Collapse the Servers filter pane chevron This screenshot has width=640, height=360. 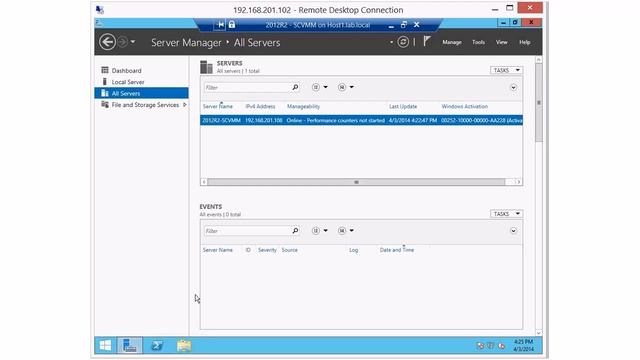[513, 87]
